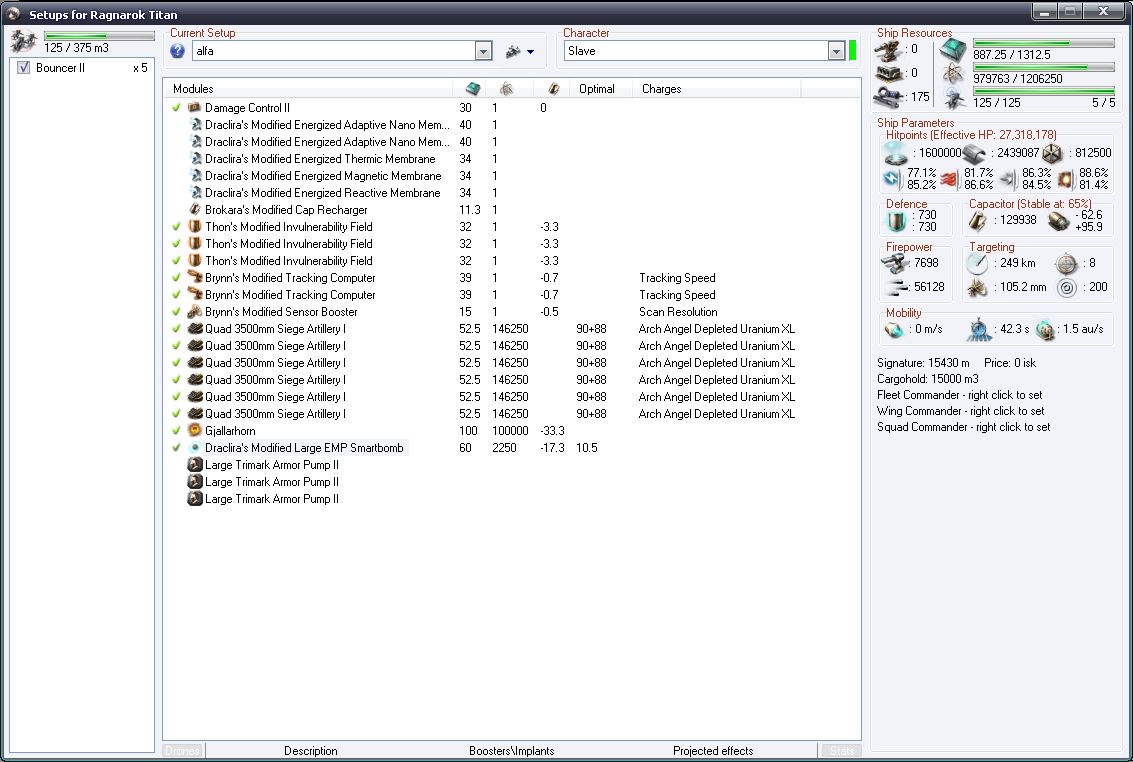Click the CPU icon beside 887.25 / 1312.5
The image size is (1133, 762).
(953, 50)
